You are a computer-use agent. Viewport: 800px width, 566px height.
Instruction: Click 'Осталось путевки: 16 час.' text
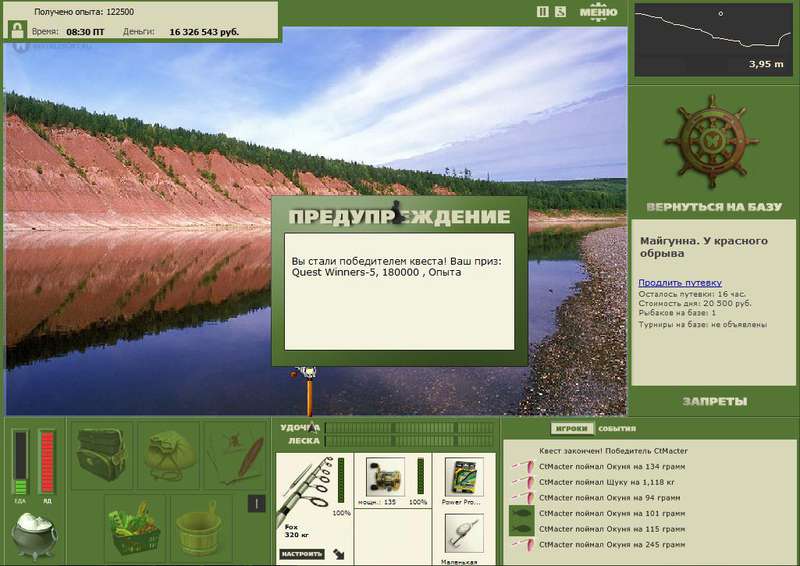(x=692, y=294)
